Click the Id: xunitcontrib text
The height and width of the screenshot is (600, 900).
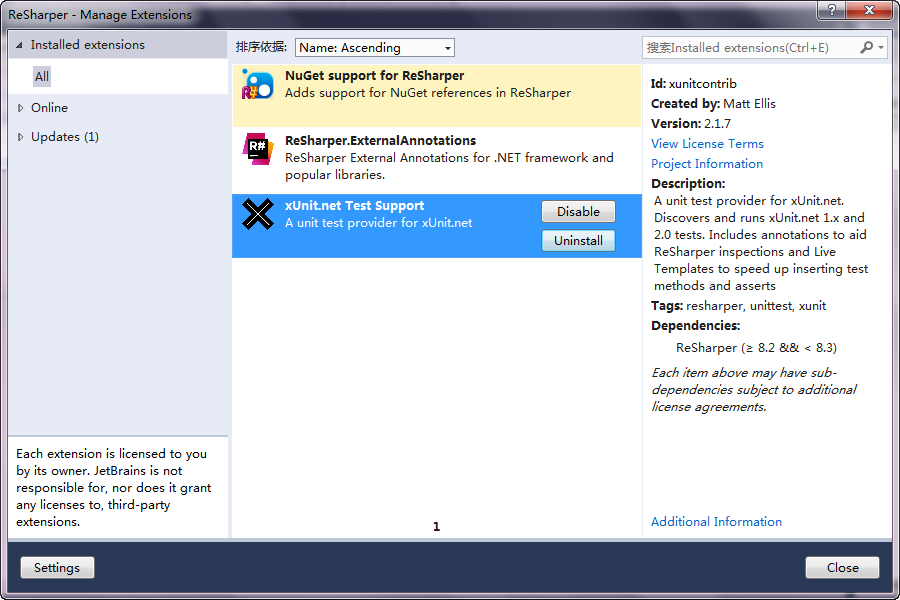693,84
